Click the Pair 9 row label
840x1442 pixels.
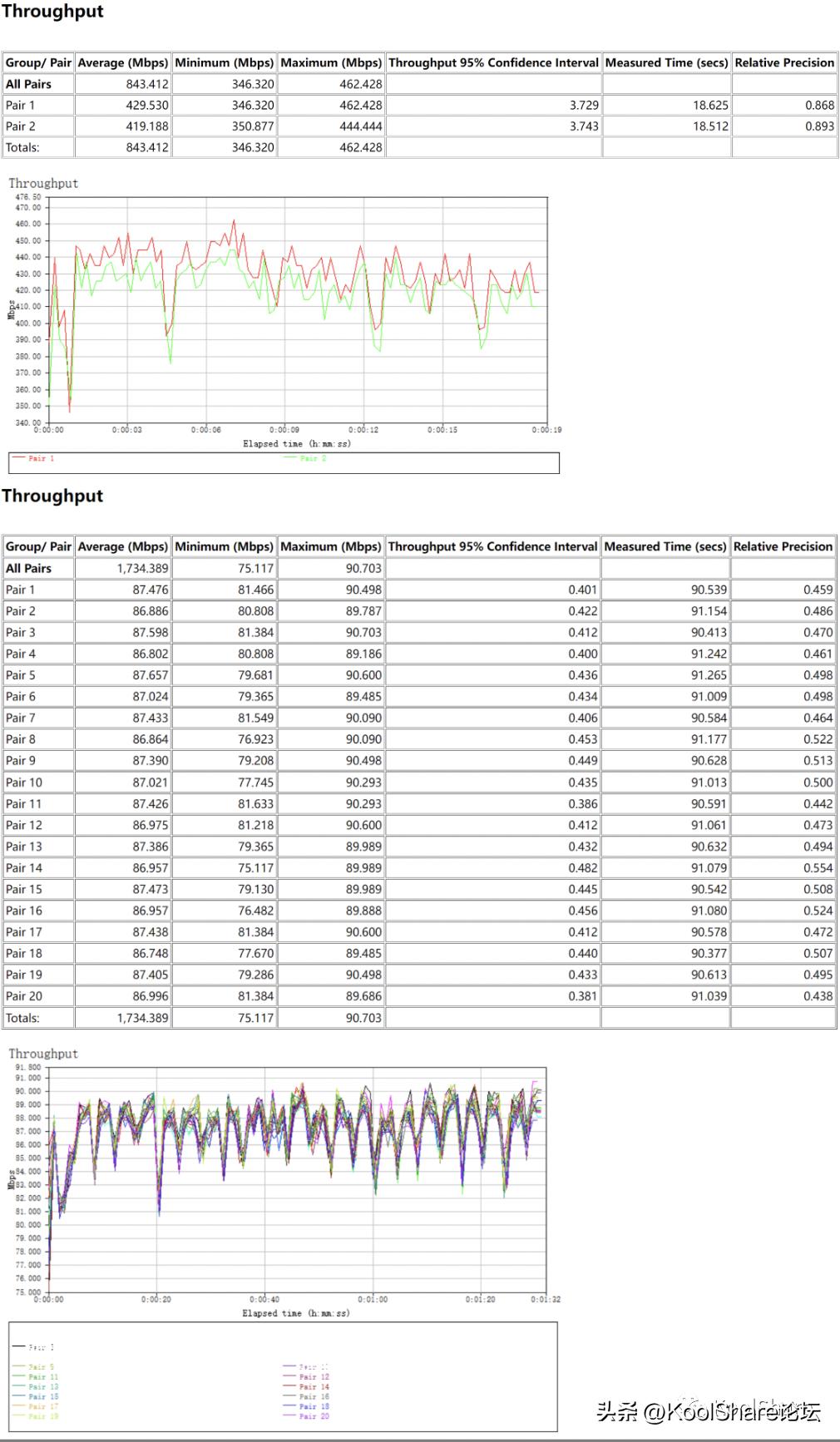(x=21, y=761)
